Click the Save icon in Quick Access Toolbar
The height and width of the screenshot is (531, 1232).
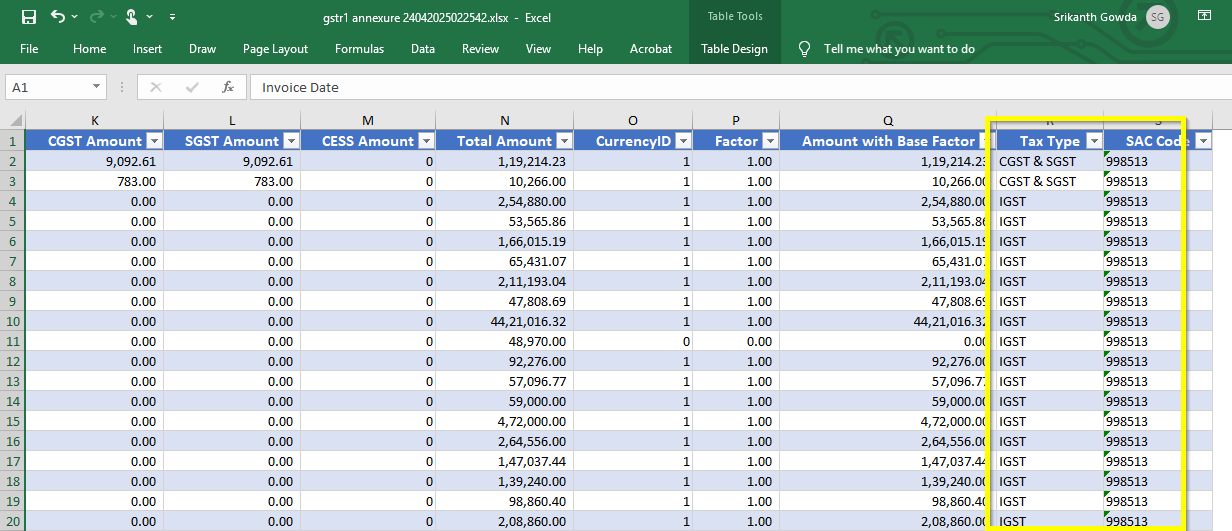pyautogui.click(x=29, y=17)
